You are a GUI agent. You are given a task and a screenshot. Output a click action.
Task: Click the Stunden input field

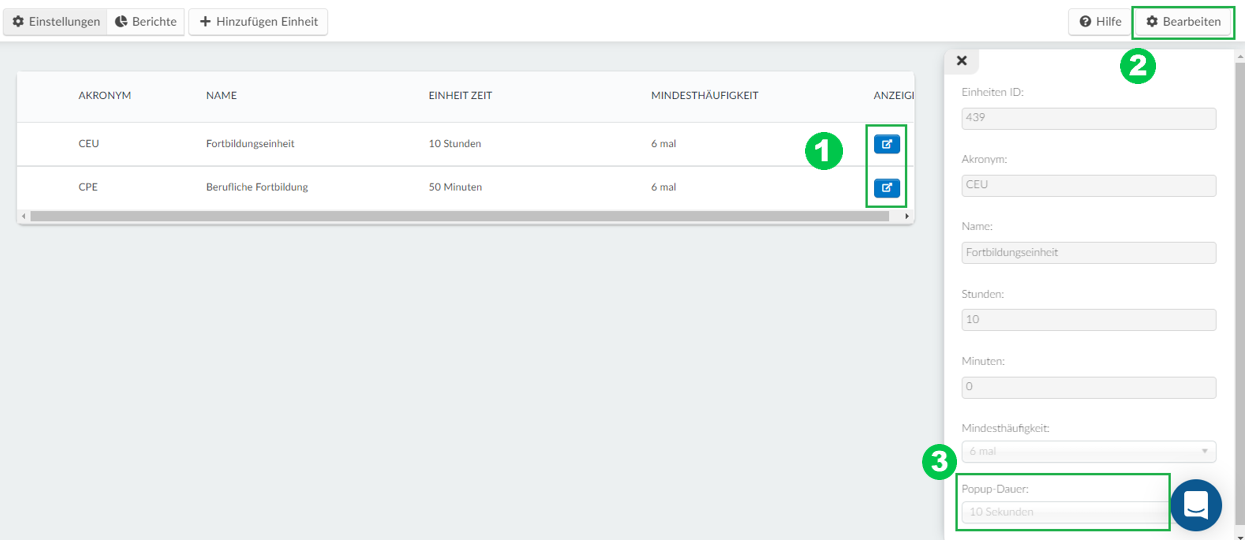(x=1088, y=320)
